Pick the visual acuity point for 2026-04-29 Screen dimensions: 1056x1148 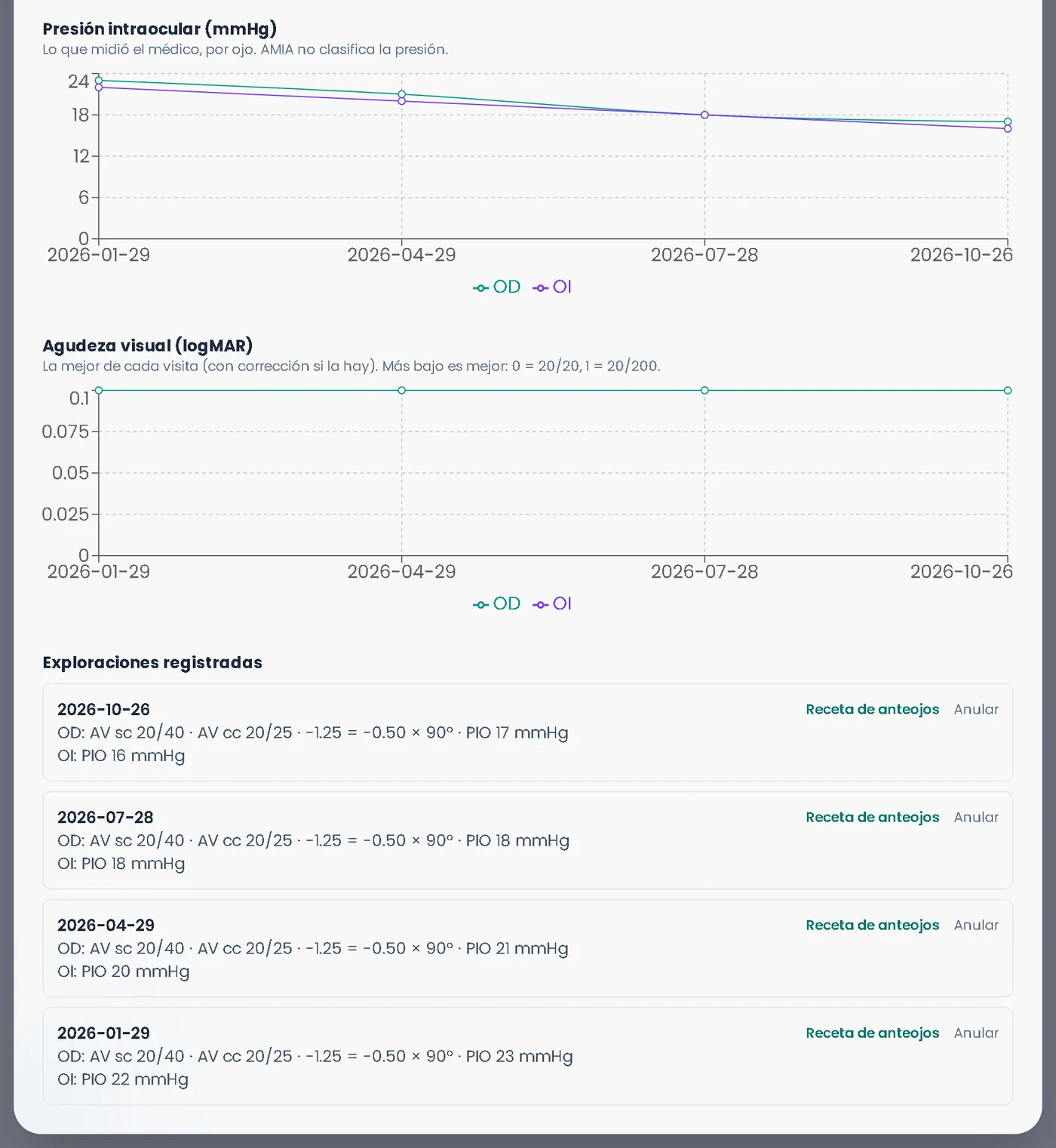(x=402, y=391)
